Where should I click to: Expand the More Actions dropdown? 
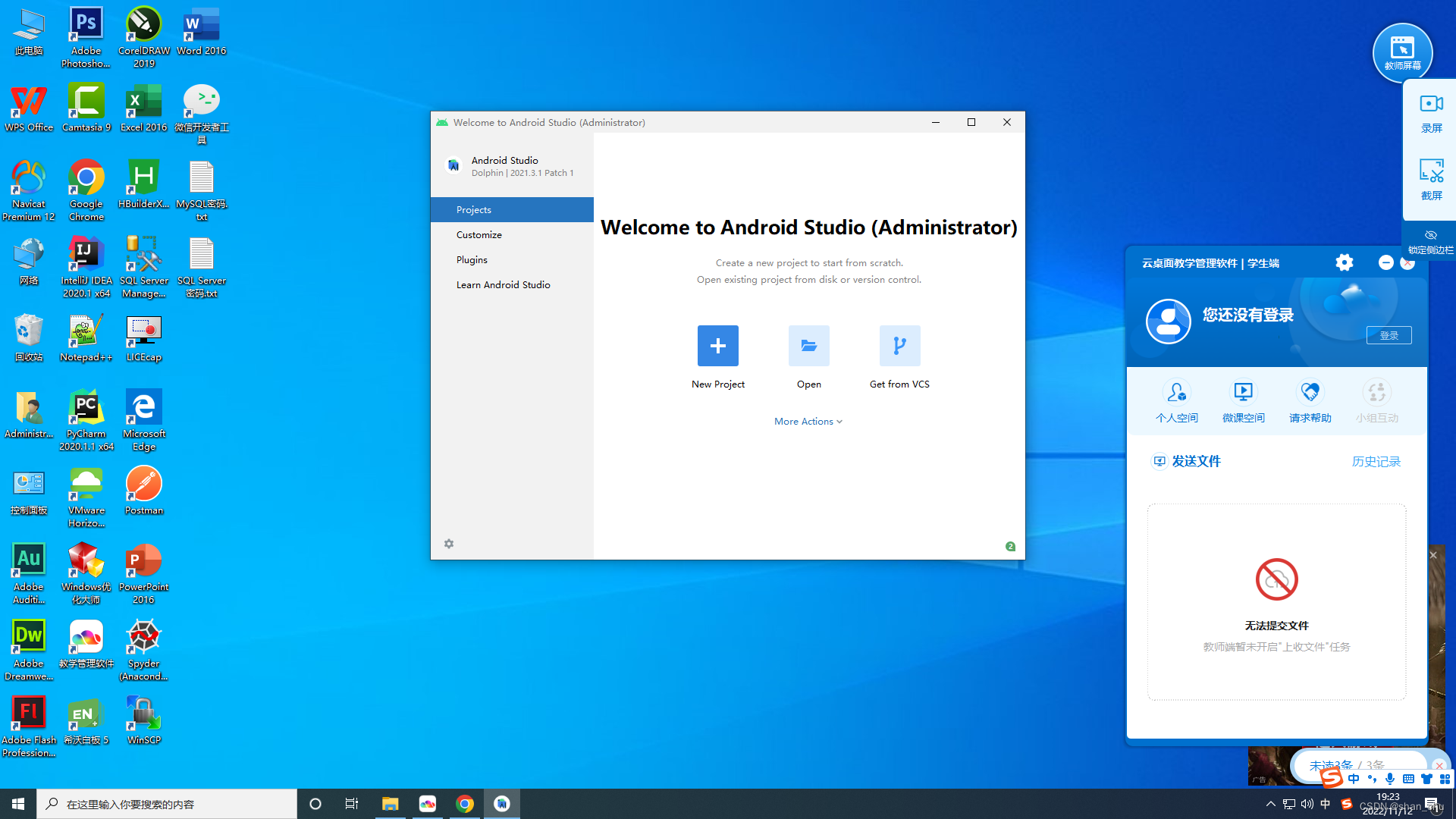808,422
